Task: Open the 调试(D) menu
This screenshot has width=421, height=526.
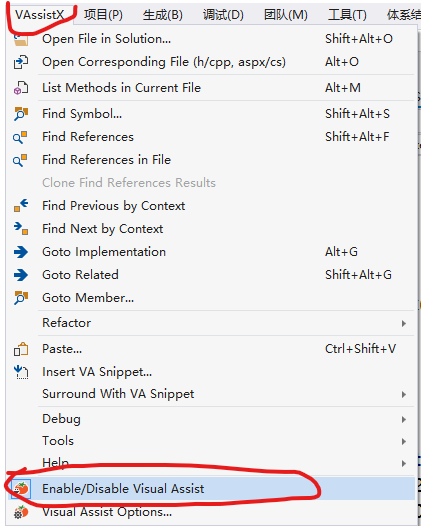Action: pyautogui.click(x=223, y=15)
